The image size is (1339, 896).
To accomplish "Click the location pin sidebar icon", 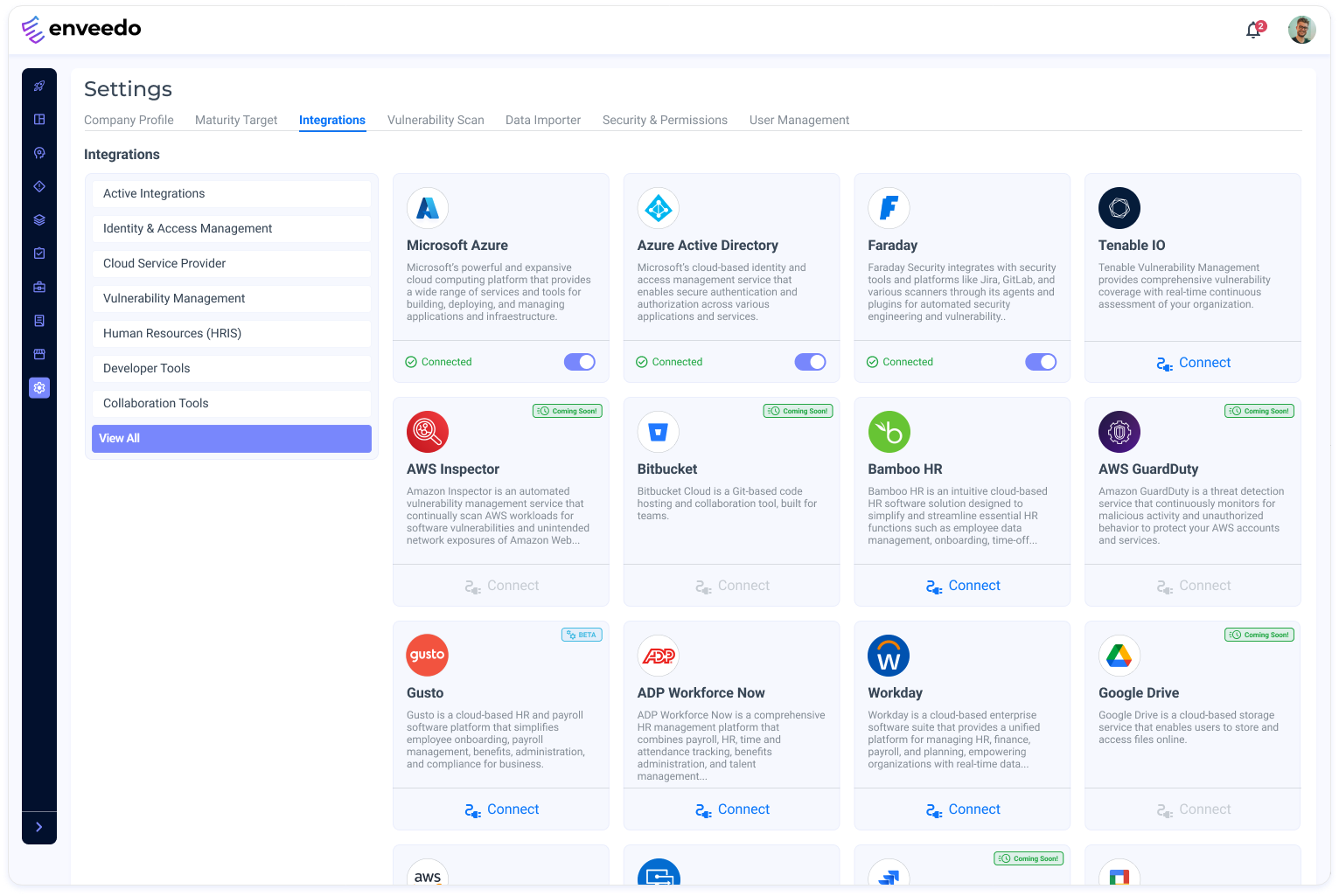I will (39, 153).
